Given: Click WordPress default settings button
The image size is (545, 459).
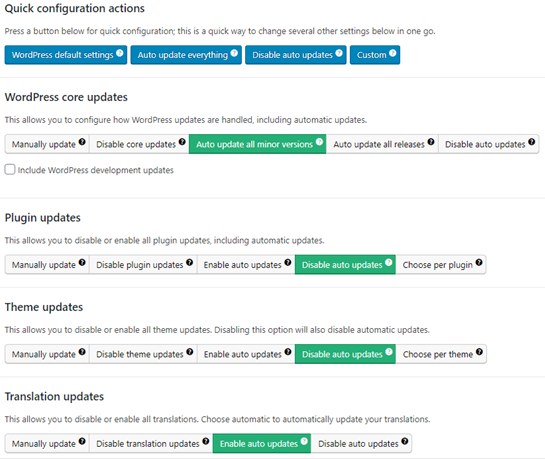Looking at the screenshot, I should click(66, 55).
